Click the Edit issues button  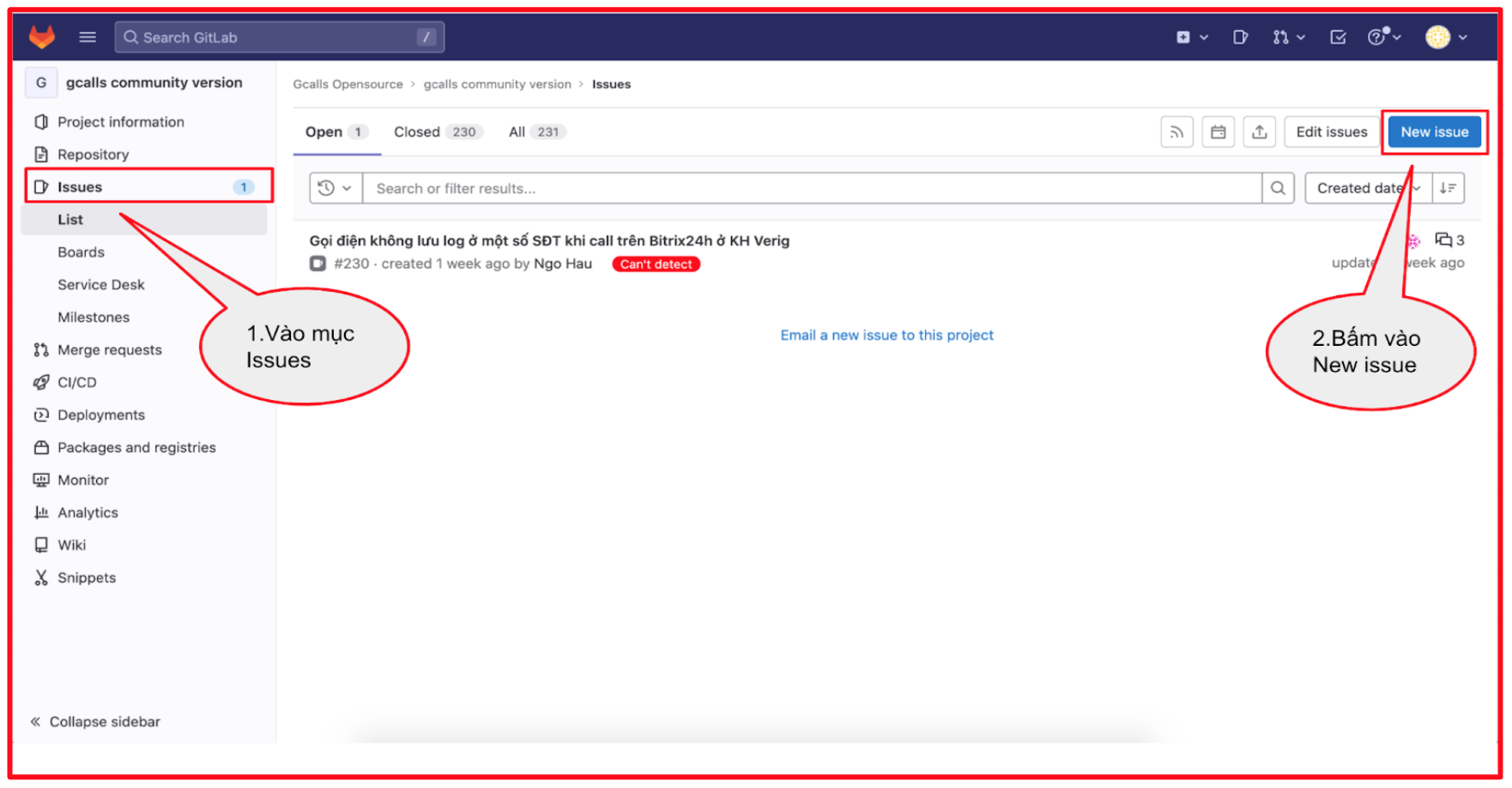[1331, 132]
